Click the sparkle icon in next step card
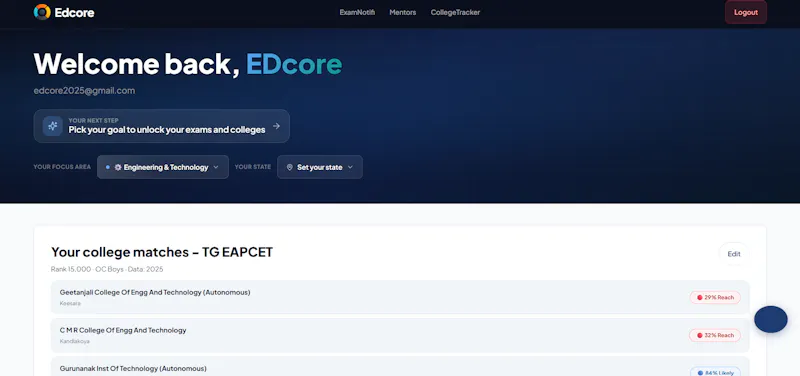Image resolution: width=800 pixels, height=376 pixels. pos(53,126)
